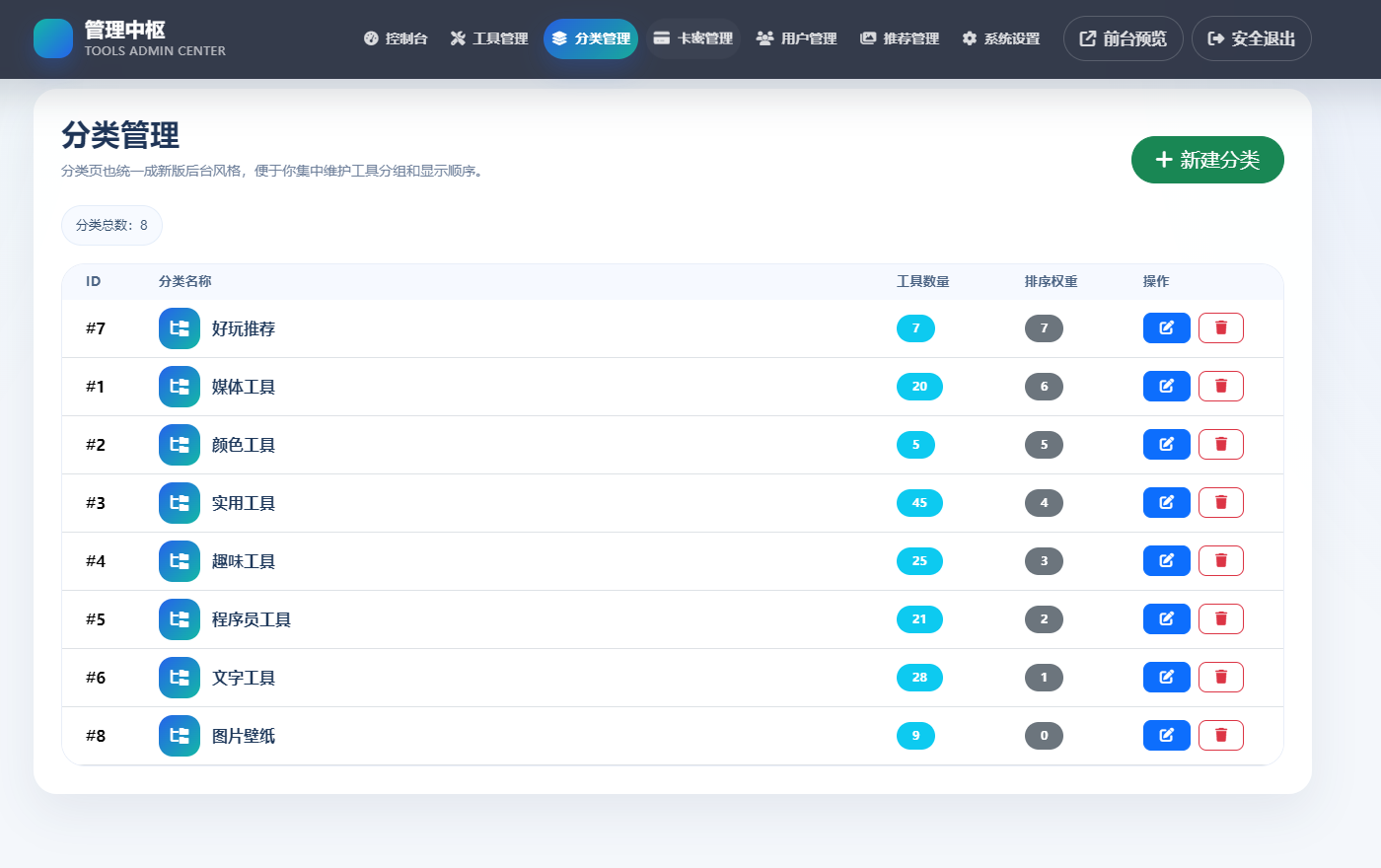Delete the 图片壁纸 category

coord(1220,735)
